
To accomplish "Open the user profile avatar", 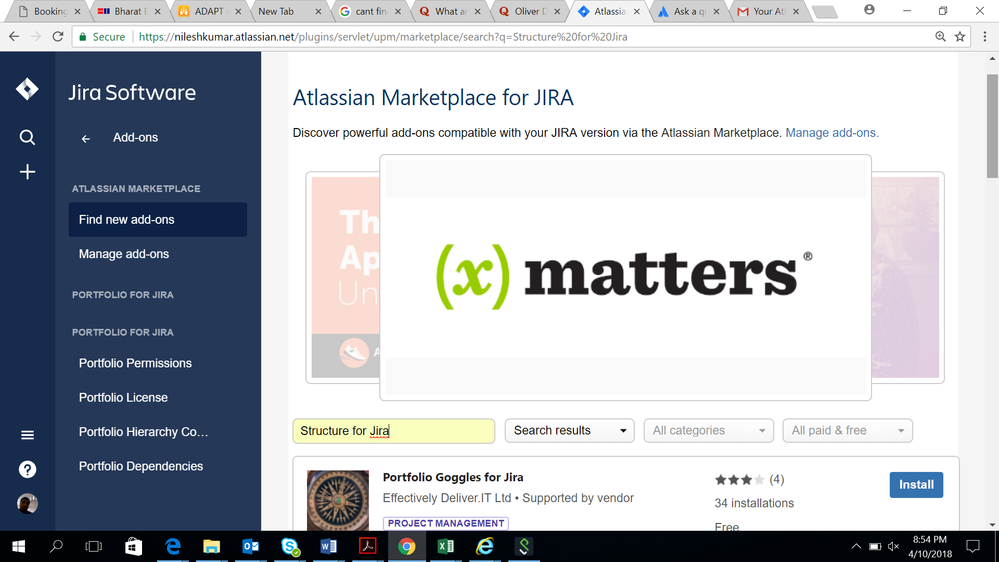I will [x=27, y=503].
